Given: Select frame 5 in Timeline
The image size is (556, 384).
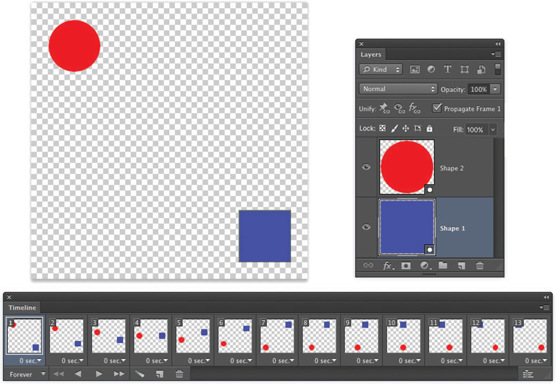Looking at the screenshot, I should pos(193,336).
